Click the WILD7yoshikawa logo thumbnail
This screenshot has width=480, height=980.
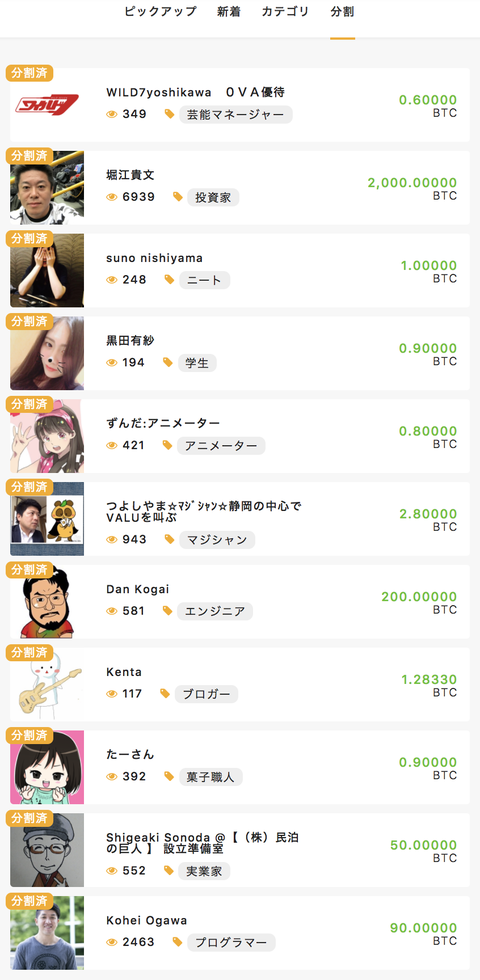point(47,104)
